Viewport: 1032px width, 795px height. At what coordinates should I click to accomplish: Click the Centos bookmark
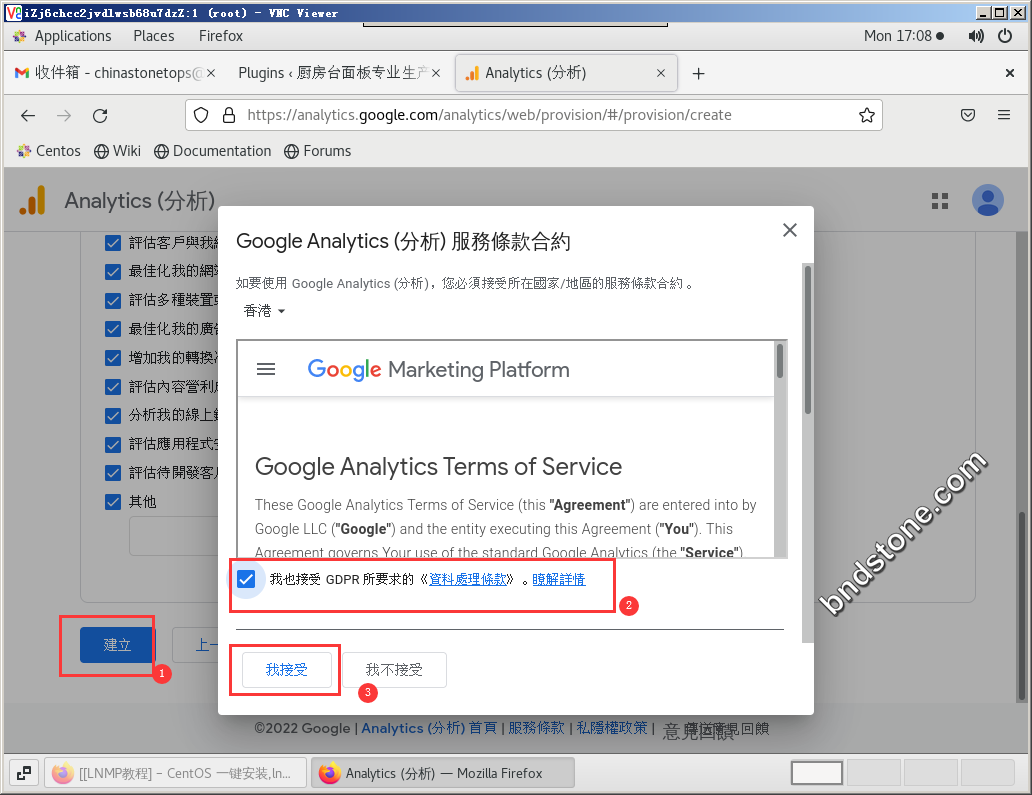[49, 151]
